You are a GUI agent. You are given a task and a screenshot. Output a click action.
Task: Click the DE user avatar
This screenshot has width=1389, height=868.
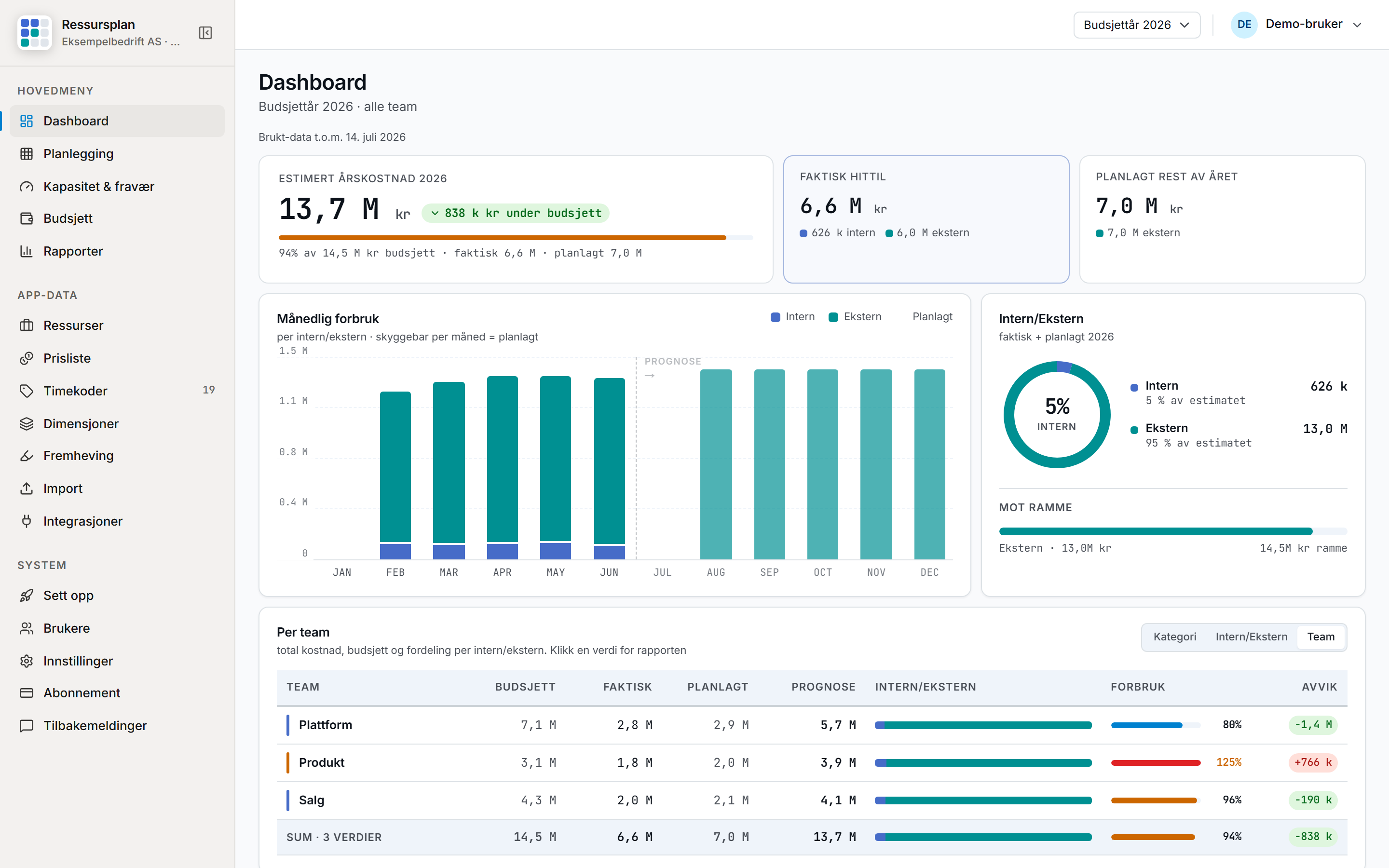click(1244, 25)
